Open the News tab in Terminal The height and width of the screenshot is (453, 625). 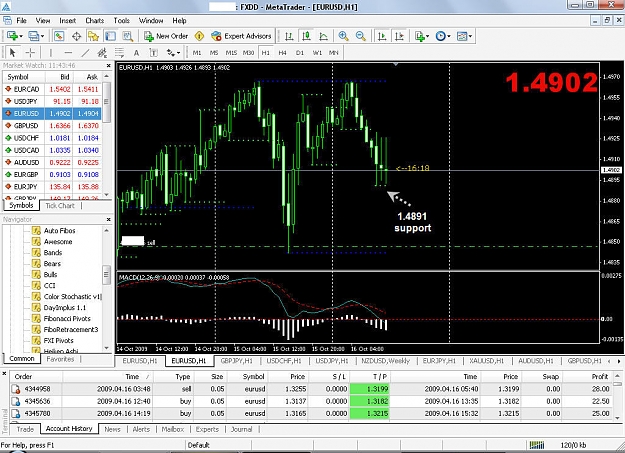[x=112, y=429]
